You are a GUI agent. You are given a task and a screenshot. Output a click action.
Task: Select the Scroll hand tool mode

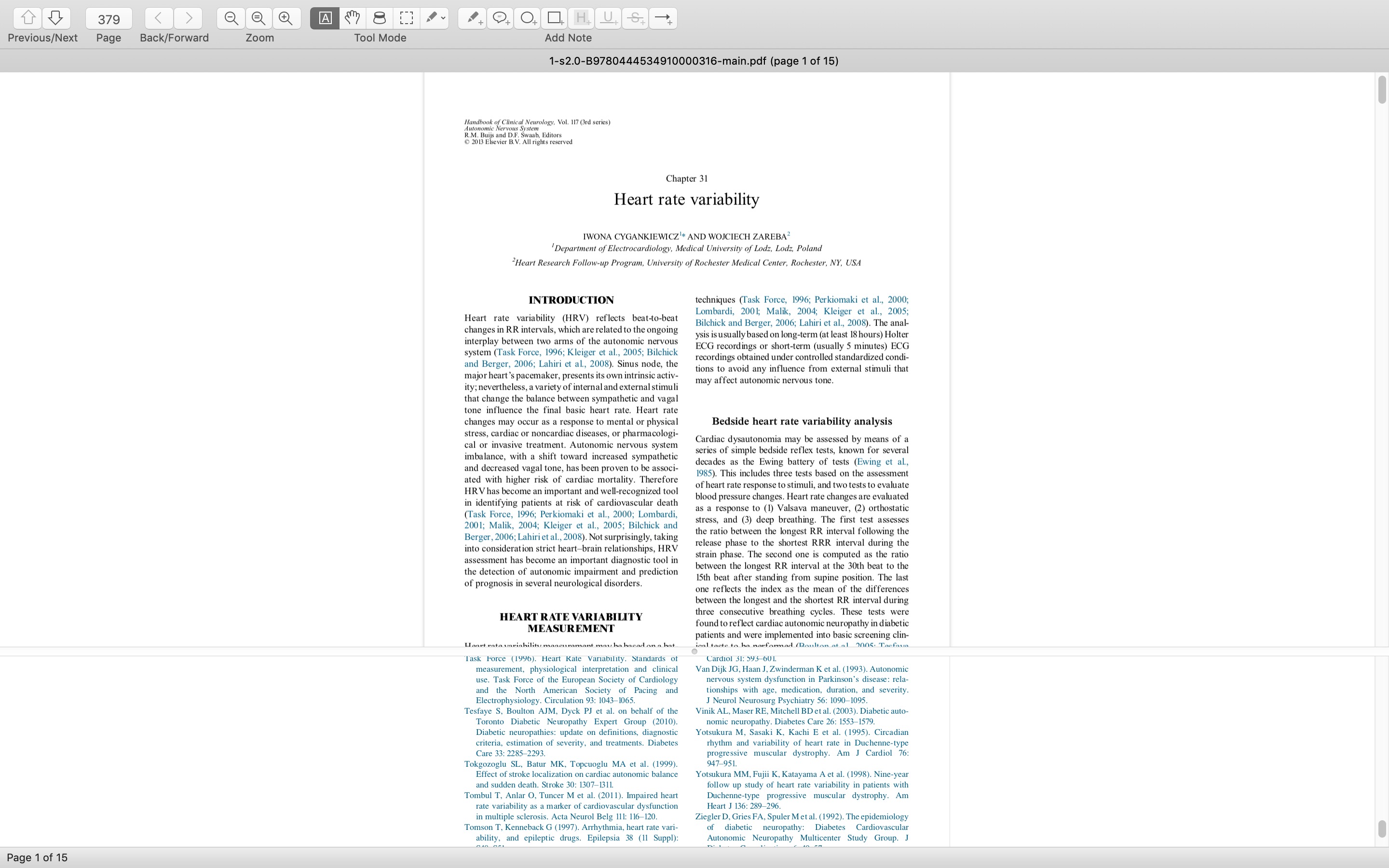pyautogui.click(x=353, y=18)
